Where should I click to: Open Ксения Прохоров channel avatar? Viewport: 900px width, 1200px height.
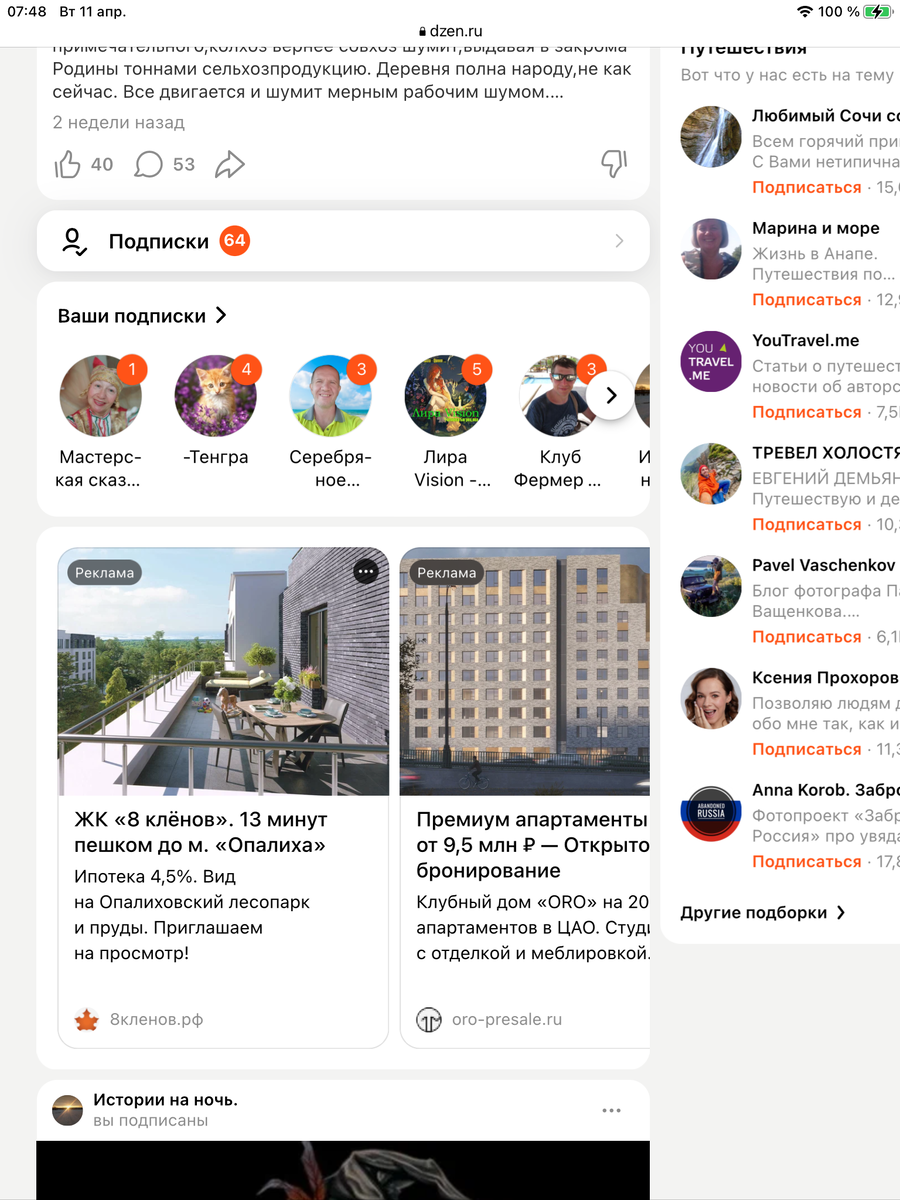(x=711, y=698)
